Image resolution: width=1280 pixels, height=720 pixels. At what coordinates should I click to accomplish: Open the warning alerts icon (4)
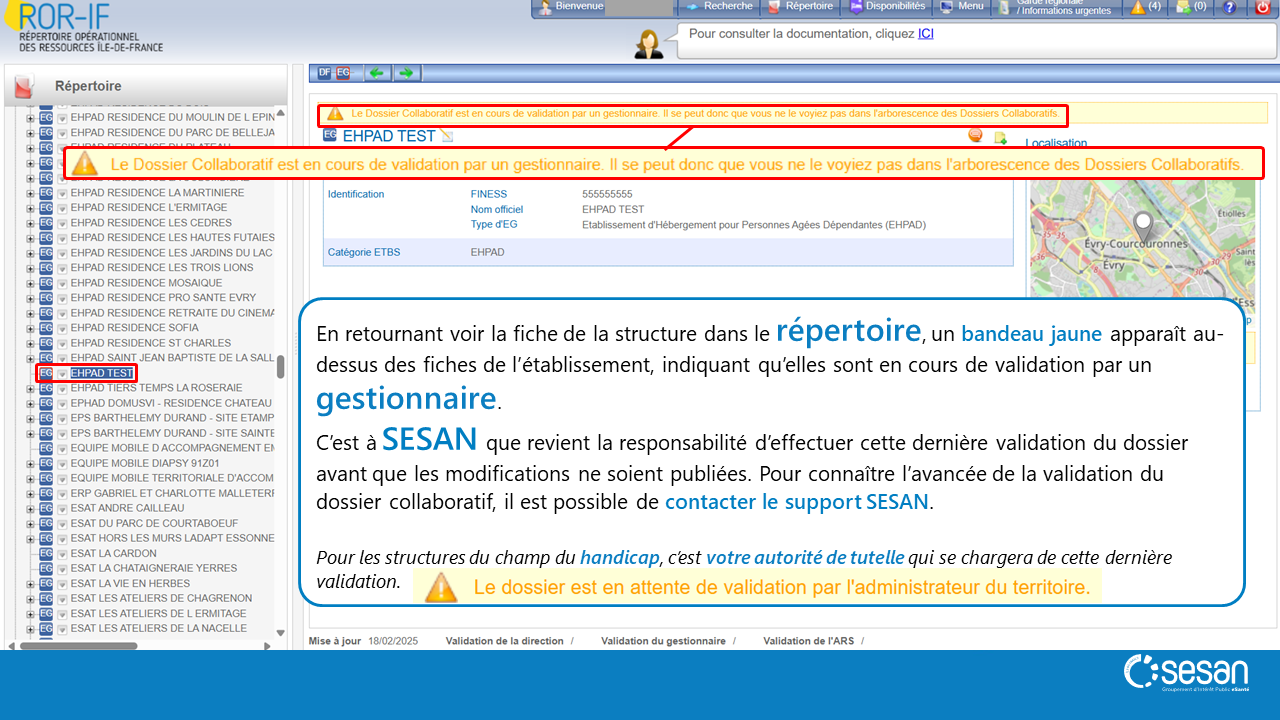(1146, 7)
